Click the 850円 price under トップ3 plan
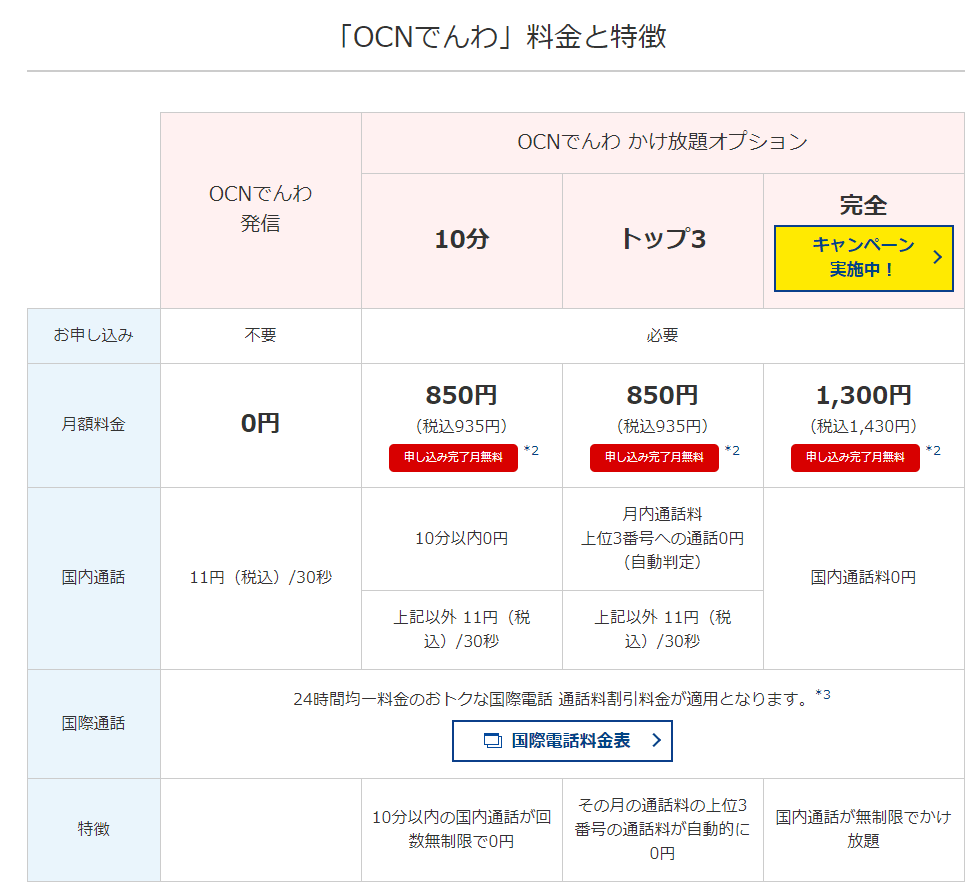974x896 pixels. pos(663,395)
